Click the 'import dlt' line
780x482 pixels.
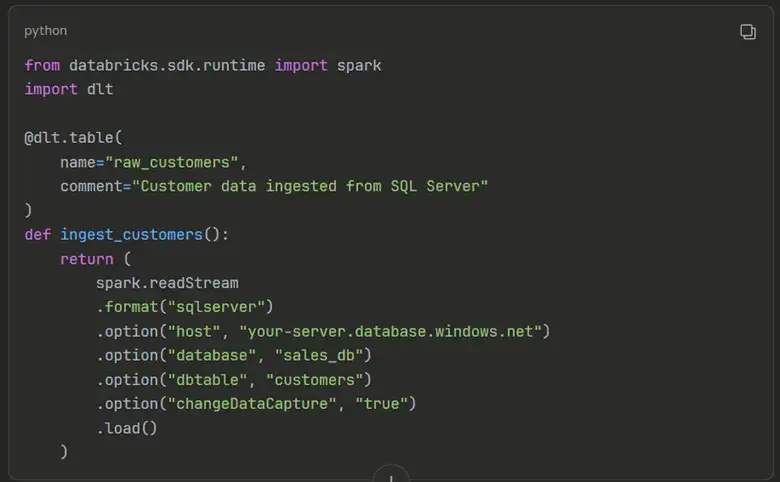[69, 89]
